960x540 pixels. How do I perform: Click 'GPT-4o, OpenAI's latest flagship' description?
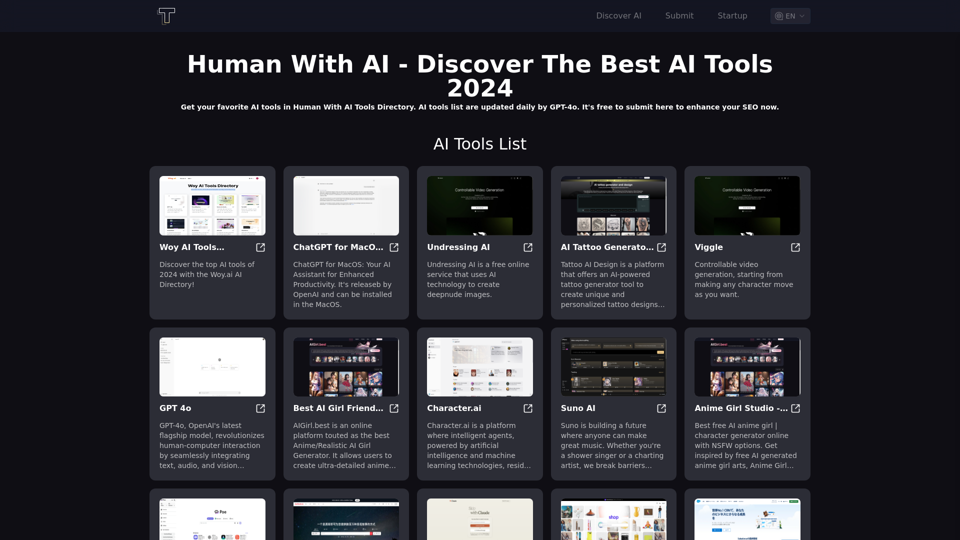(212, 445)
